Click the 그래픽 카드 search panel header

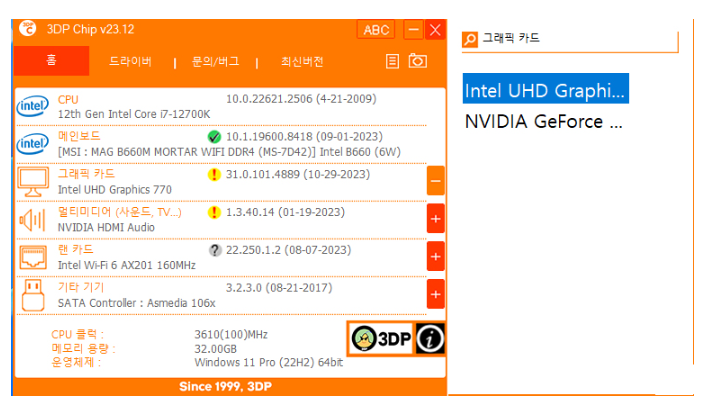tap(511, 38)
